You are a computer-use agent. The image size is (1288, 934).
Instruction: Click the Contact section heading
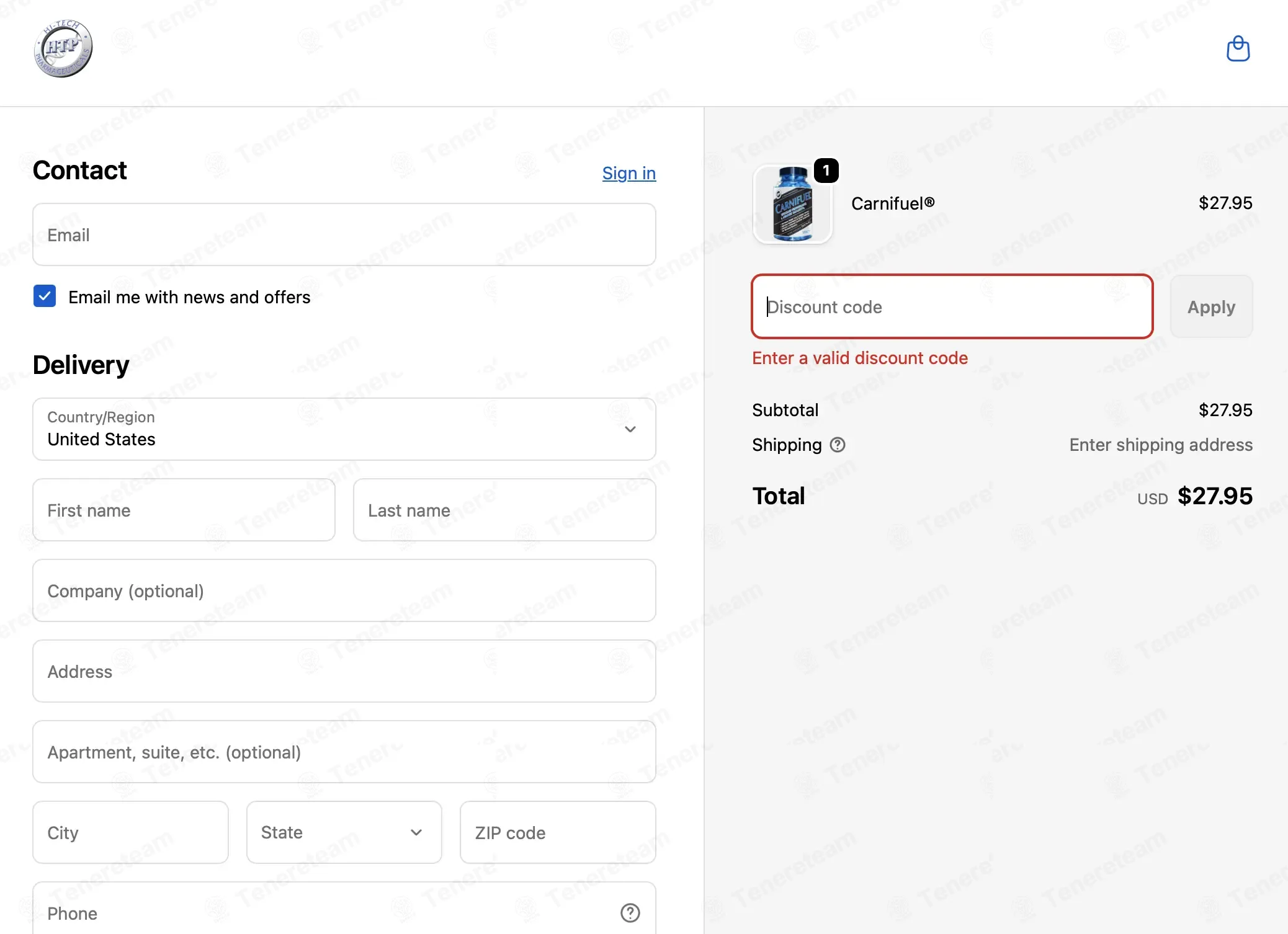click(x=80, y=171)
